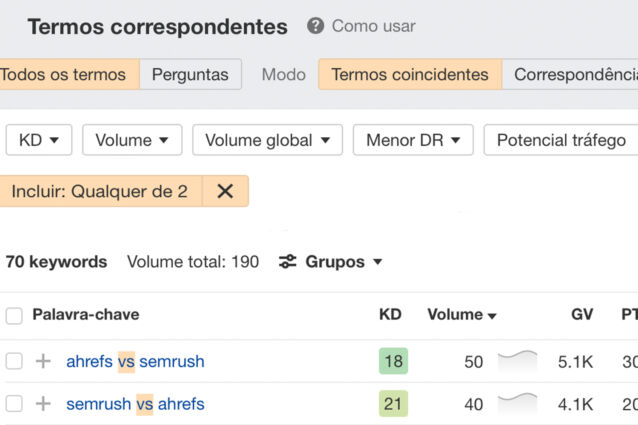Expand the semrush vs ahrefs row plus icon
The width and height of the screenshot is (638, 425).
tap(43, 404)
